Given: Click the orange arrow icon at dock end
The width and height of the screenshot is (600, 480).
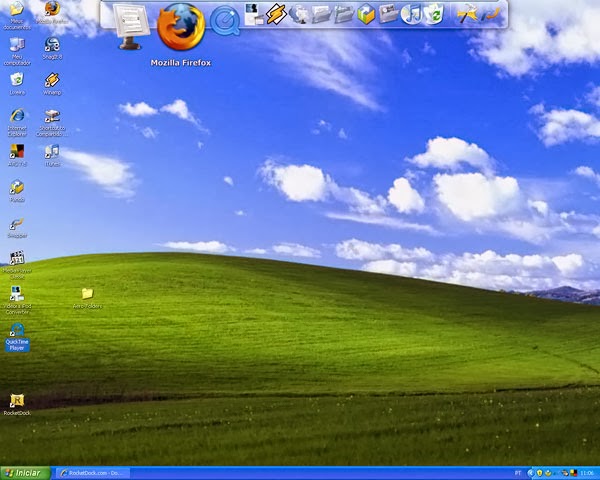Looking at the screenshot, I should click(491, 14).
